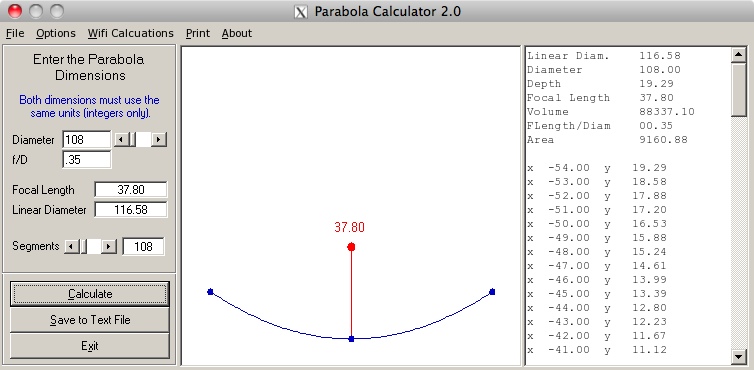Viewport: 754px width, 370px height.
Task: Decrease Segments with left slider arrow
Action: click(x=72, y=246)
